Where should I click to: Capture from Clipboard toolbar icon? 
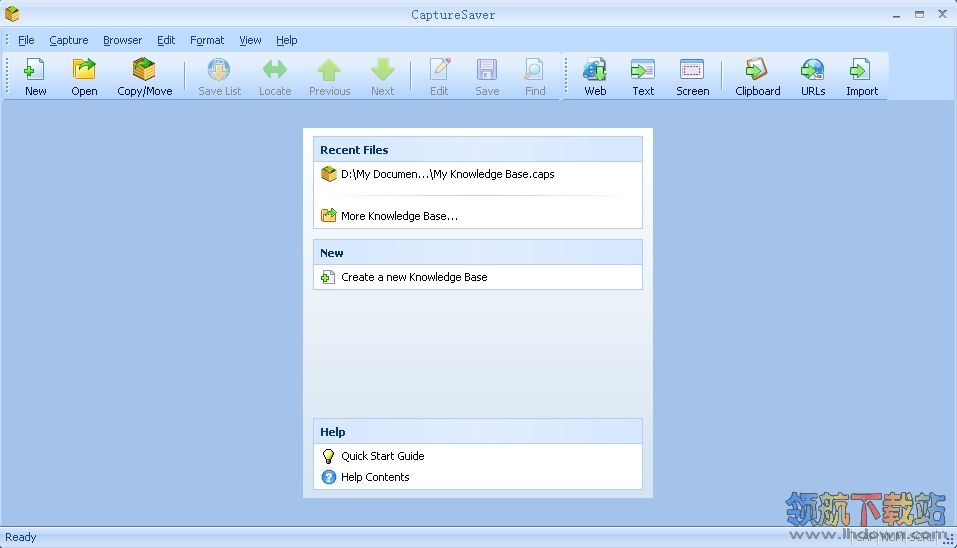click(757, 76)
